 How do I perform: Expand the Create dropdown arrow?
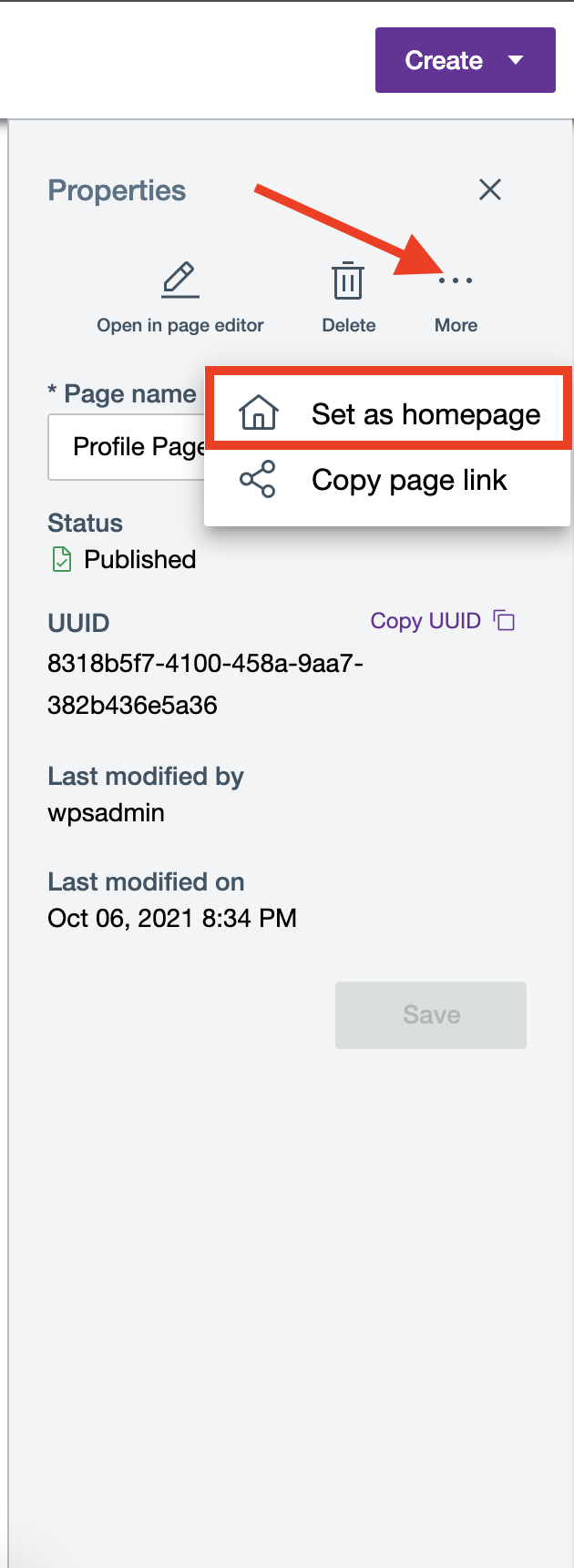(516, 60)
